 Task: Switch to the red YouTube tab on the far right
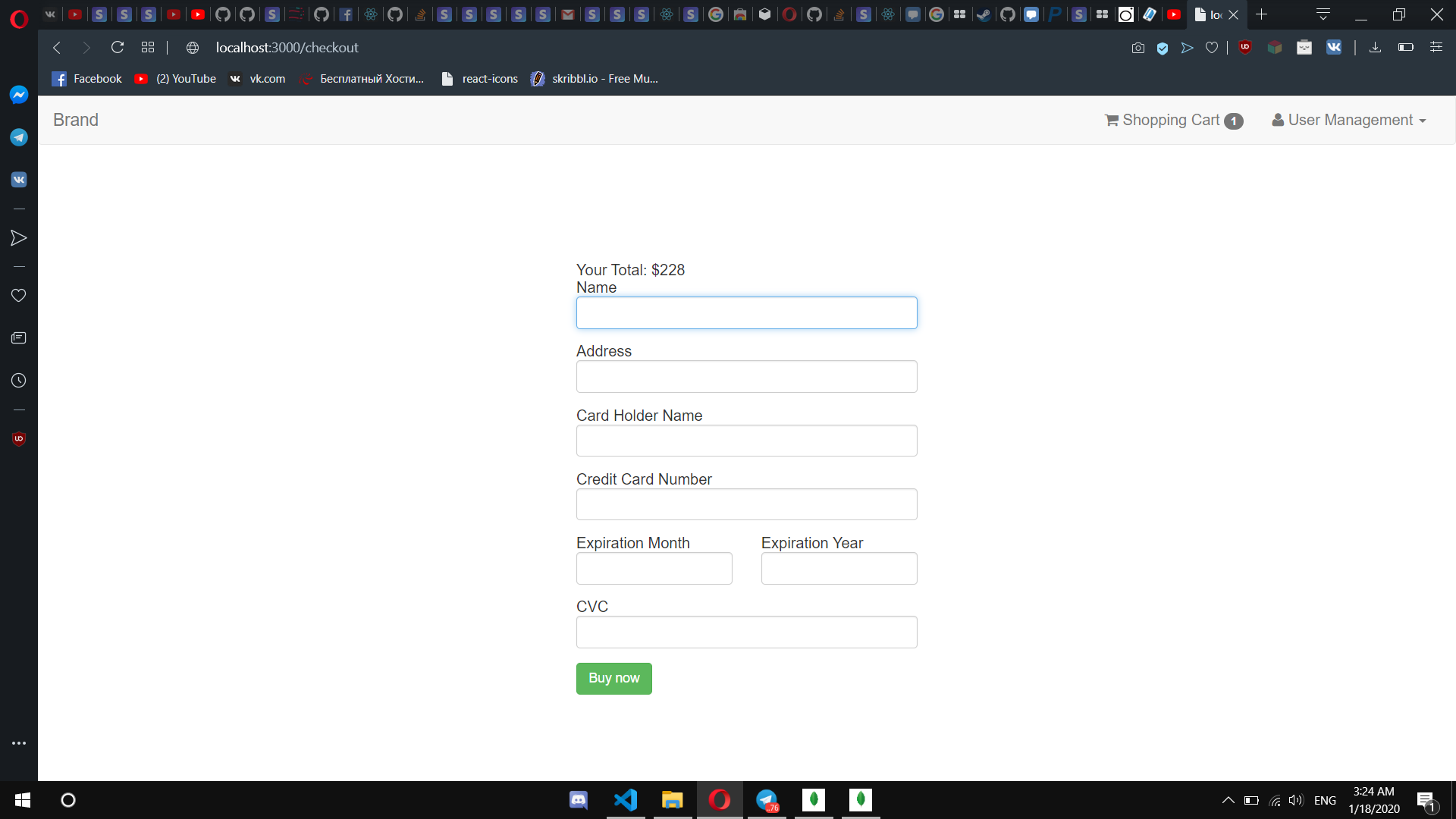[1174, 14]
